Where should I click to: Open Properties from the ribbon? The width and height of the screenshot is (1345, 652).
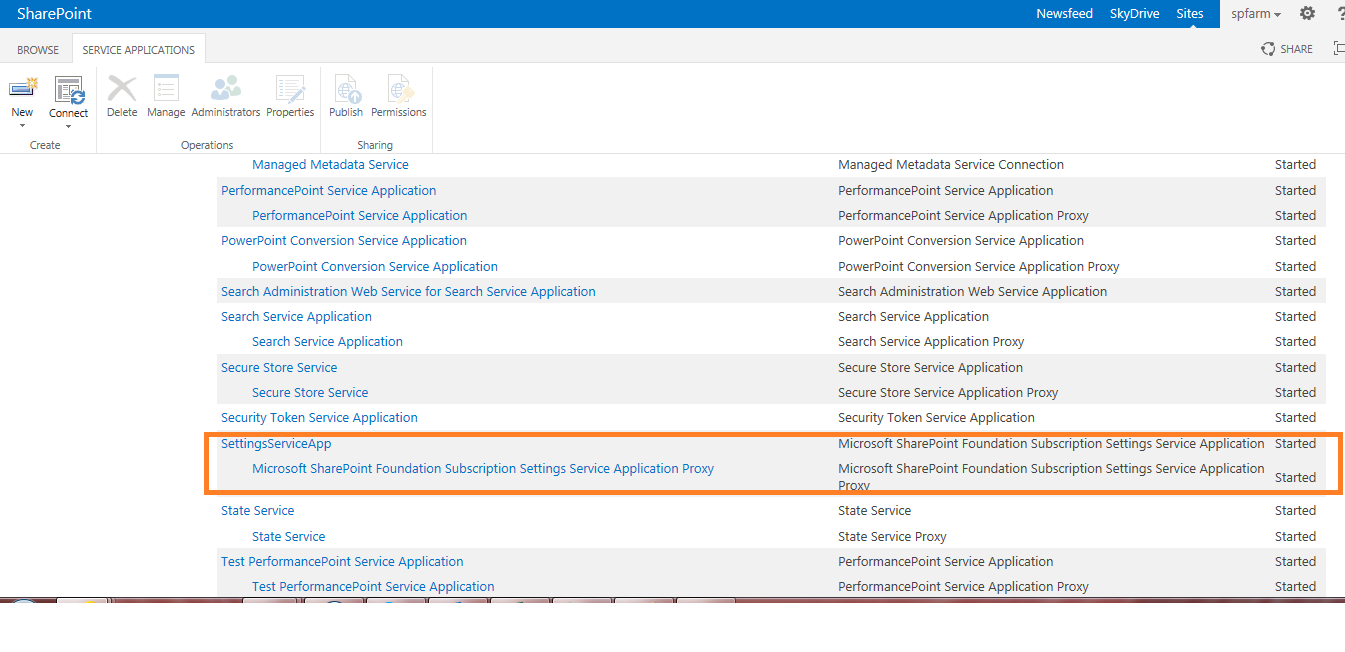290,89
